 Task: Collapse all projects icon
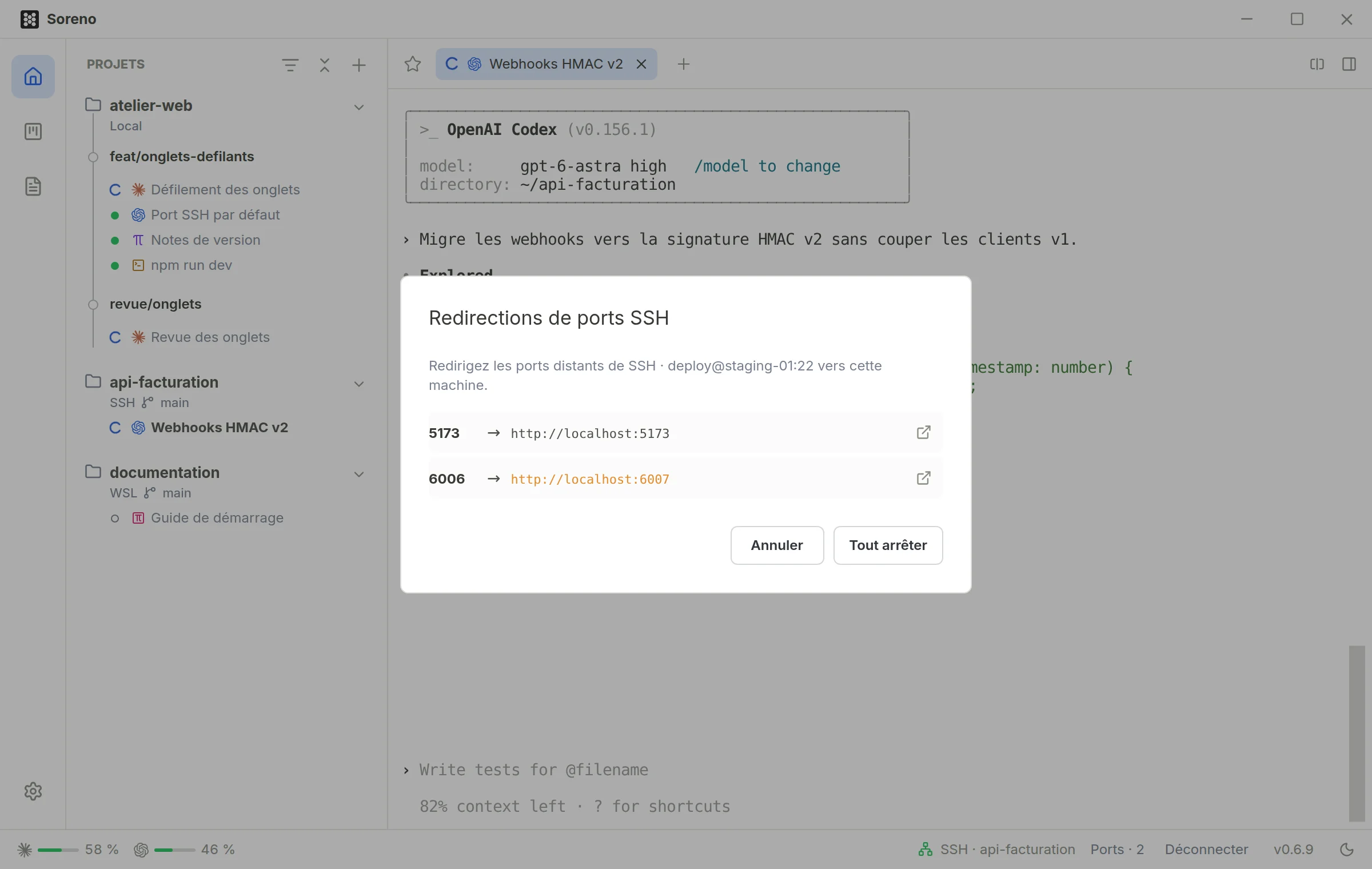(x=325, y=65)
